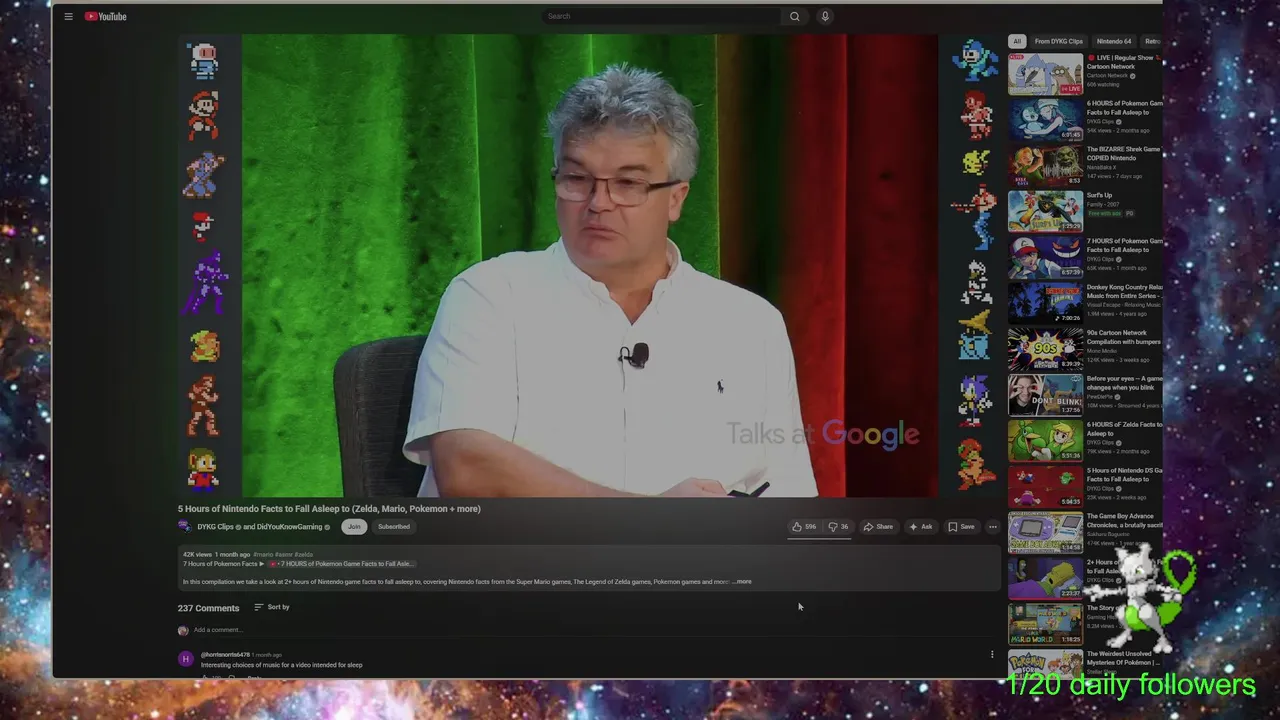The width and height of the screenshot is (1280, 720).
Task: Open the Share dialog for the video
Action: tap(878, 527)
